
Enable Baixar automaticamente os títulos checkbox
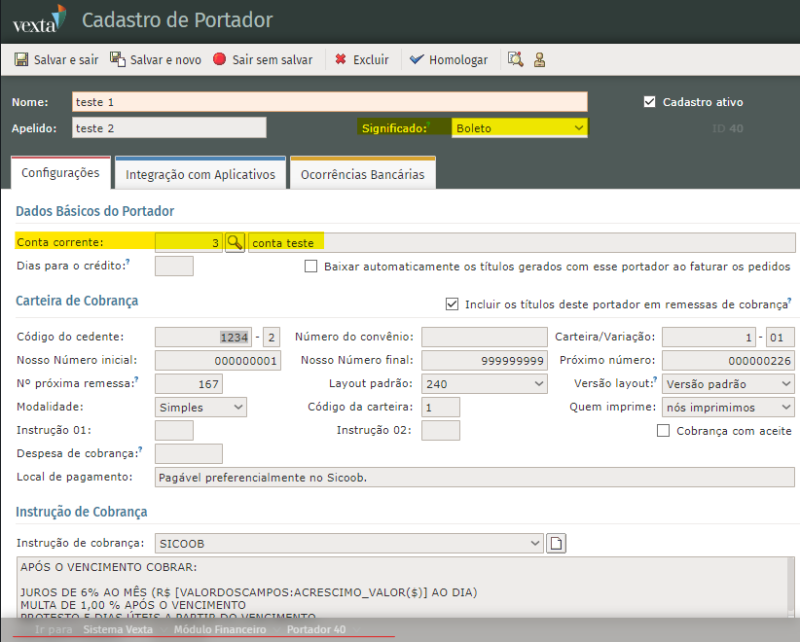311,267
